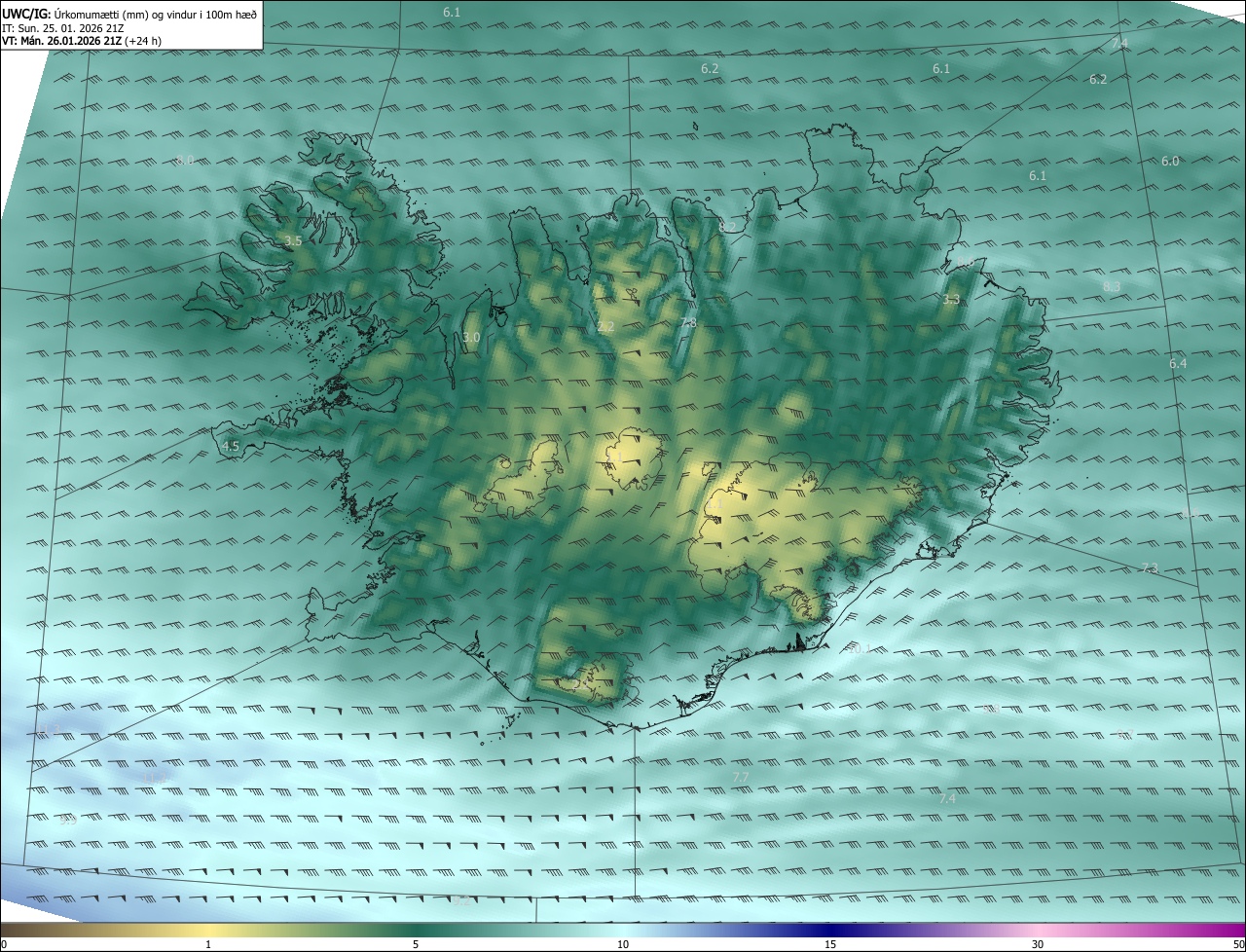Click the 3.5 value over the Westfjords
The width and height of the screenshot is (1246, 952).
click(x=293, y=239)
